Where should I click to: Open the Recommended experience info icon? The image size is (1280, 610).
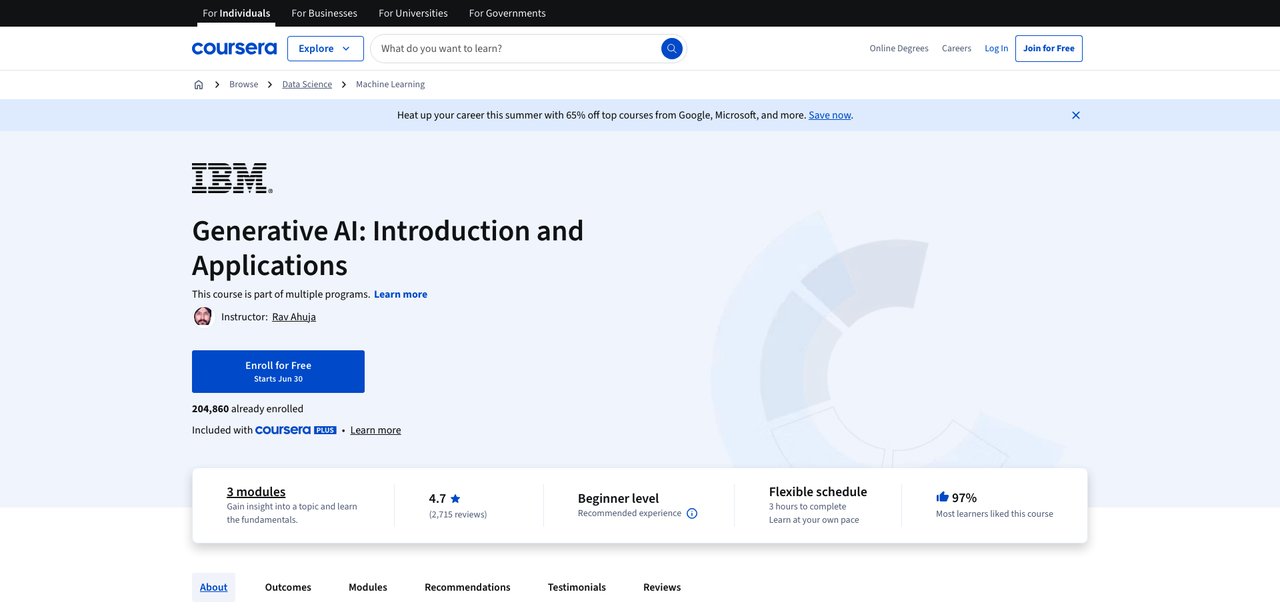click(692, 514)
